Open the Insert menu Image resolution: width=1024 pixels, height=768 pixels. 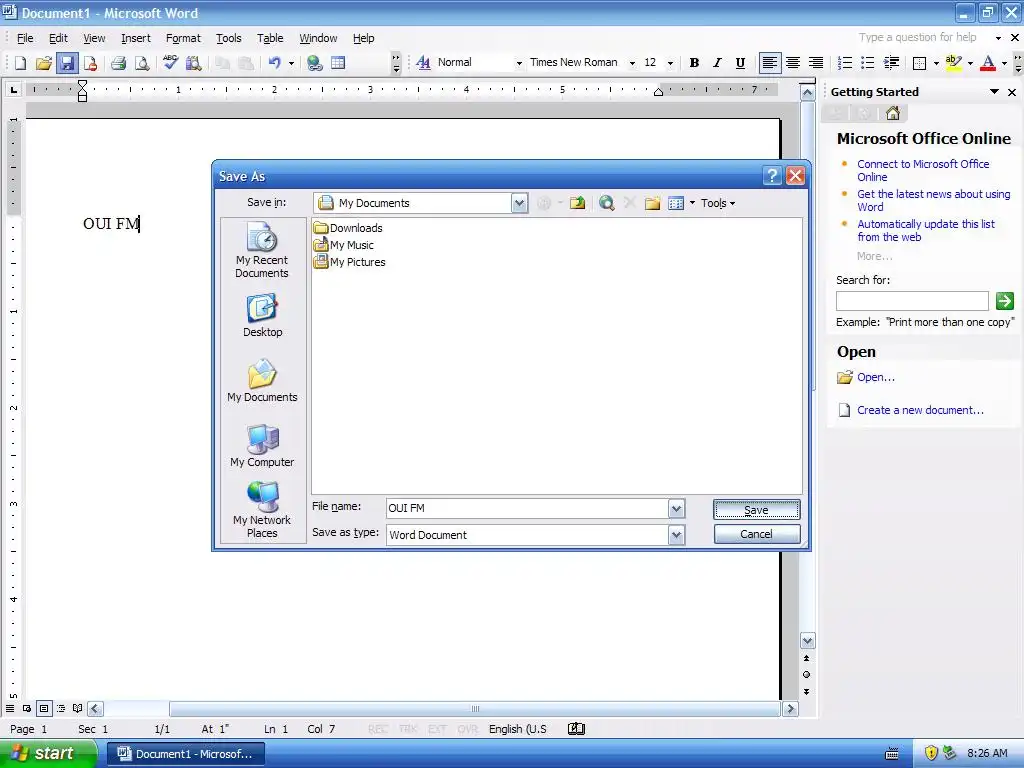(x=136, y=38)
